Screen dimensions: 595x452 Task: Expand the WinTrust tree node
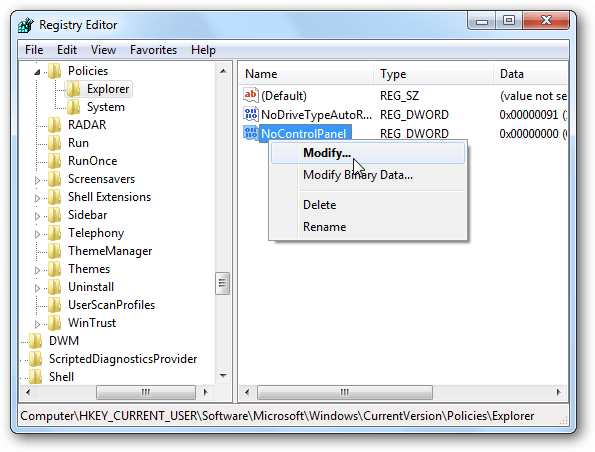37,324
